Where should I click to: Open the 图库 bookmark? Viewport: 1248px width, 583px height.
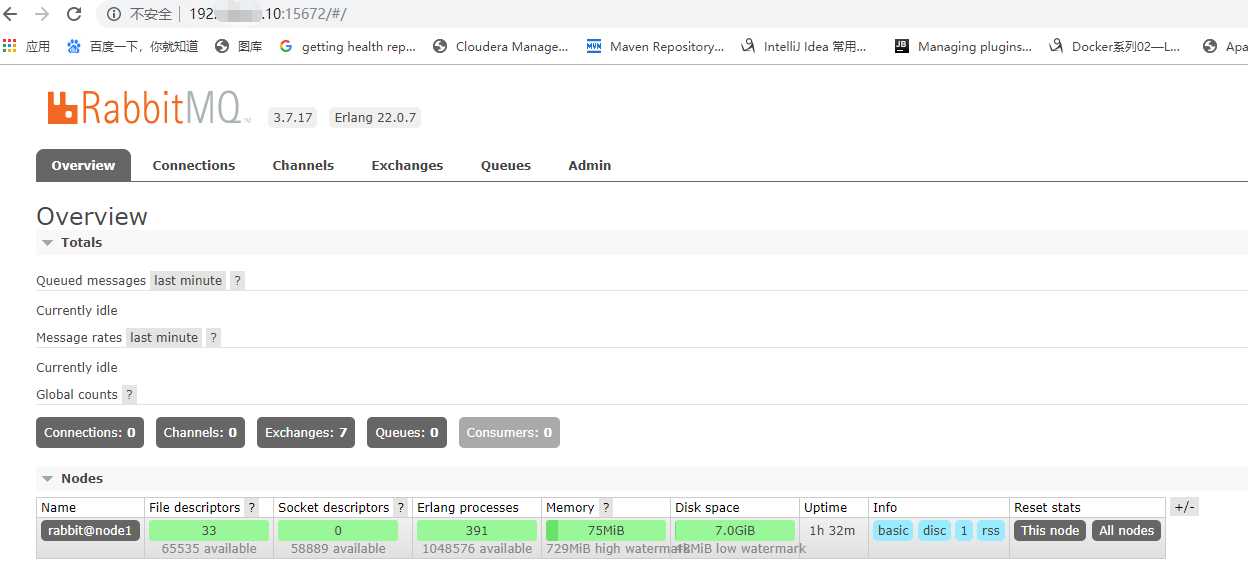(x=239, y=46)
